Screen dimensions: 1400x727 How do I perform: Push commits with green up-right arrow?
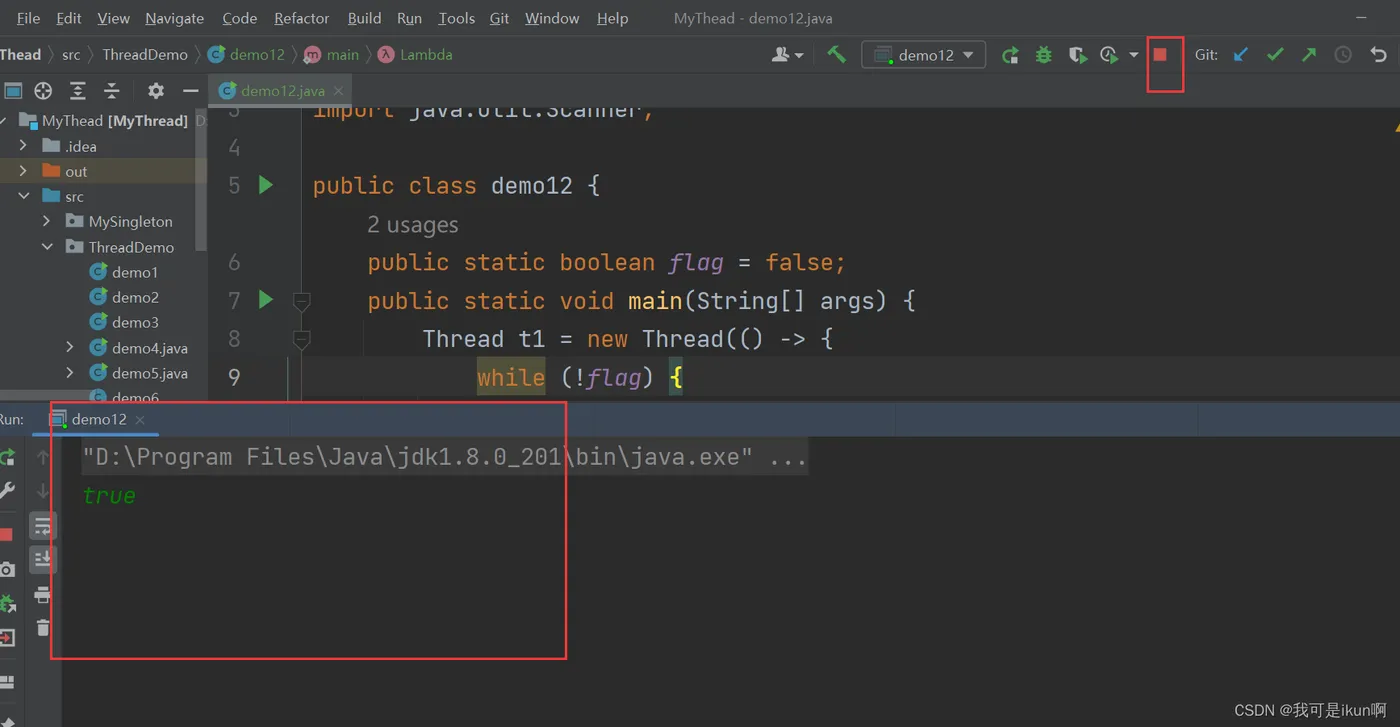[x=1309, y=55]
